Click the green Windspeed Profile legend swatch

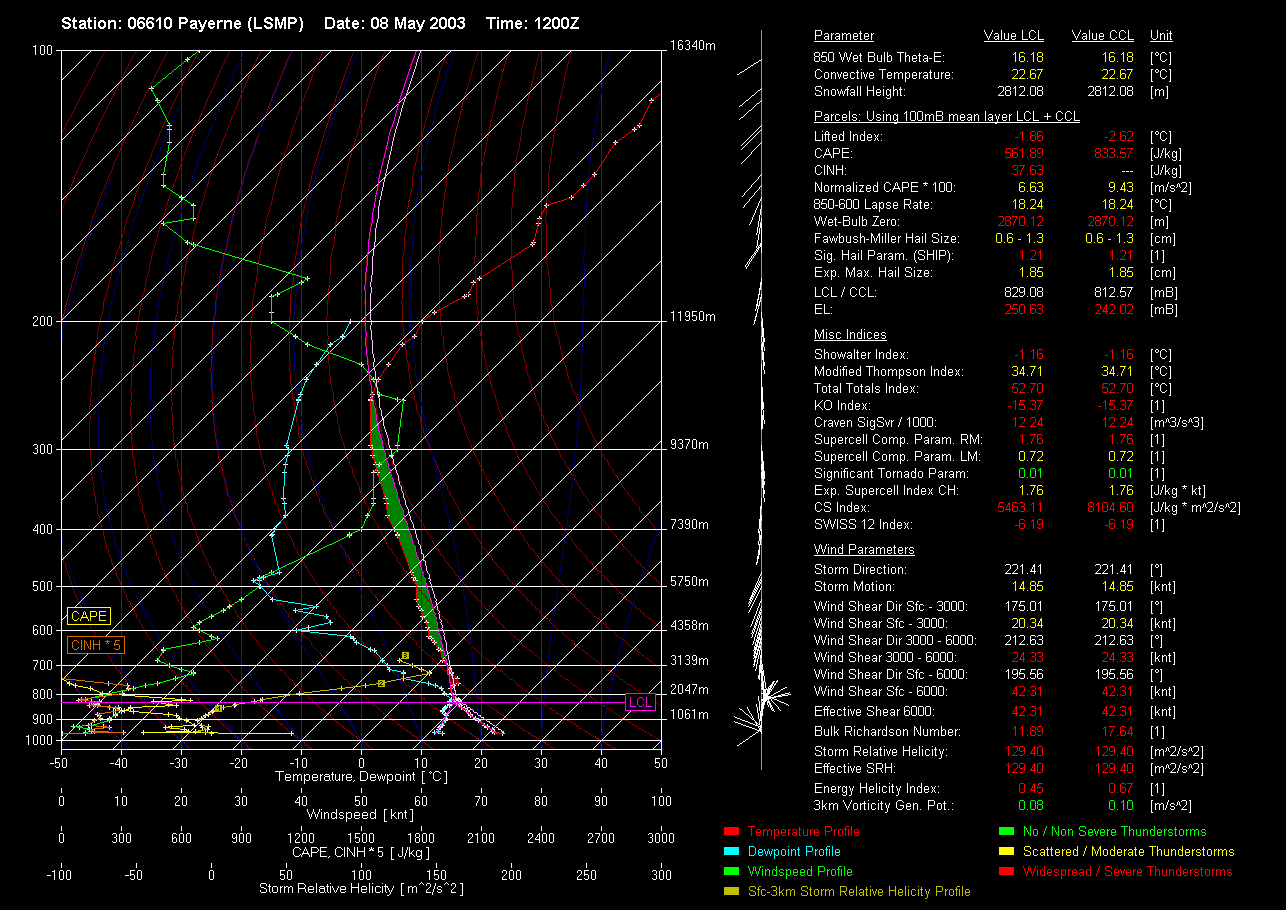coord(729,872)
